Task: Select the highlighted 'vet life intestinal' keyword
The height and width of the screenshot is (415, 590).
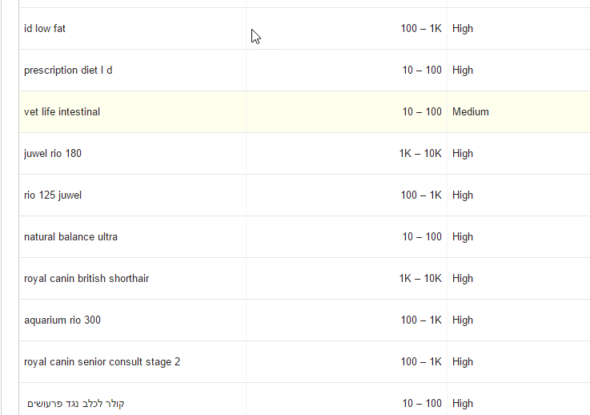Action: (62, 112)
